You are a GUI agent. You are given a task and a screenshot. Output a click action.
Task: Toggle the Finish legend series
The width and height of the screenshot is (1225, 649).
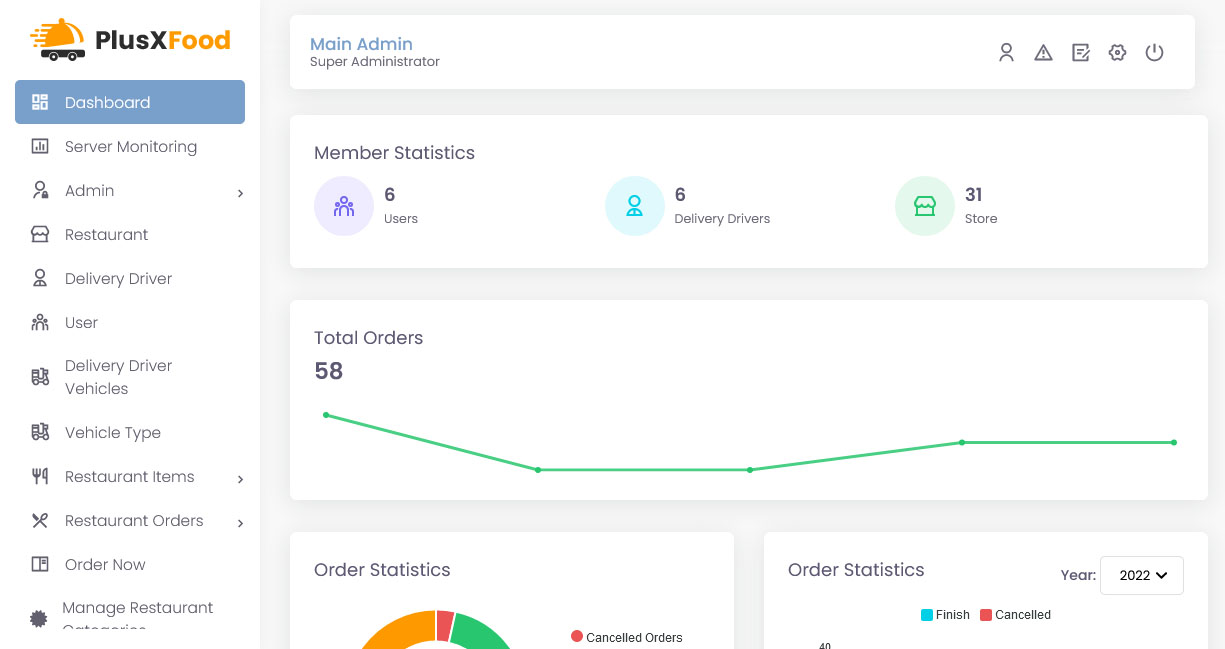click(945, 615)
